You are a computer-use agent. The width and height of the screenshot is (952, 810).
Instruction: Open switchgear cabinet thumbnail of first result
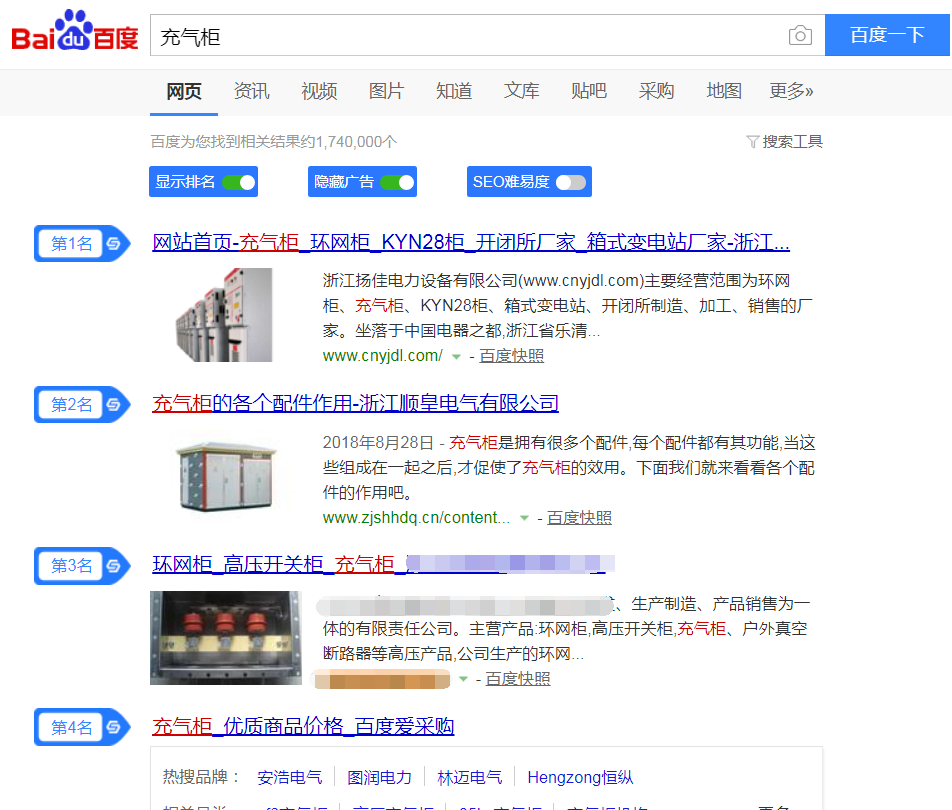pos(223,315)
